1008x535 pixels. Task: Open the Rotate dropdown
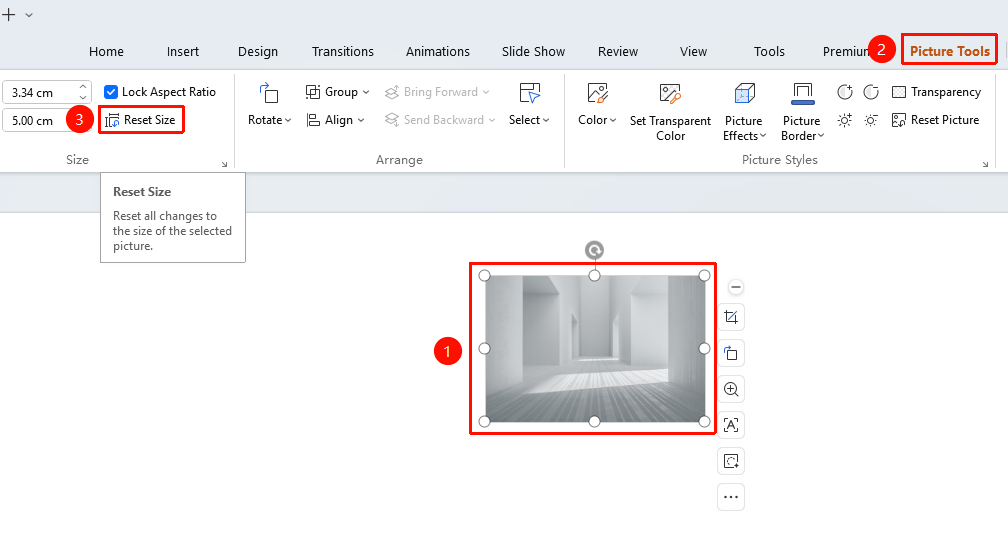pyautogui.click(x=269, y=120)
